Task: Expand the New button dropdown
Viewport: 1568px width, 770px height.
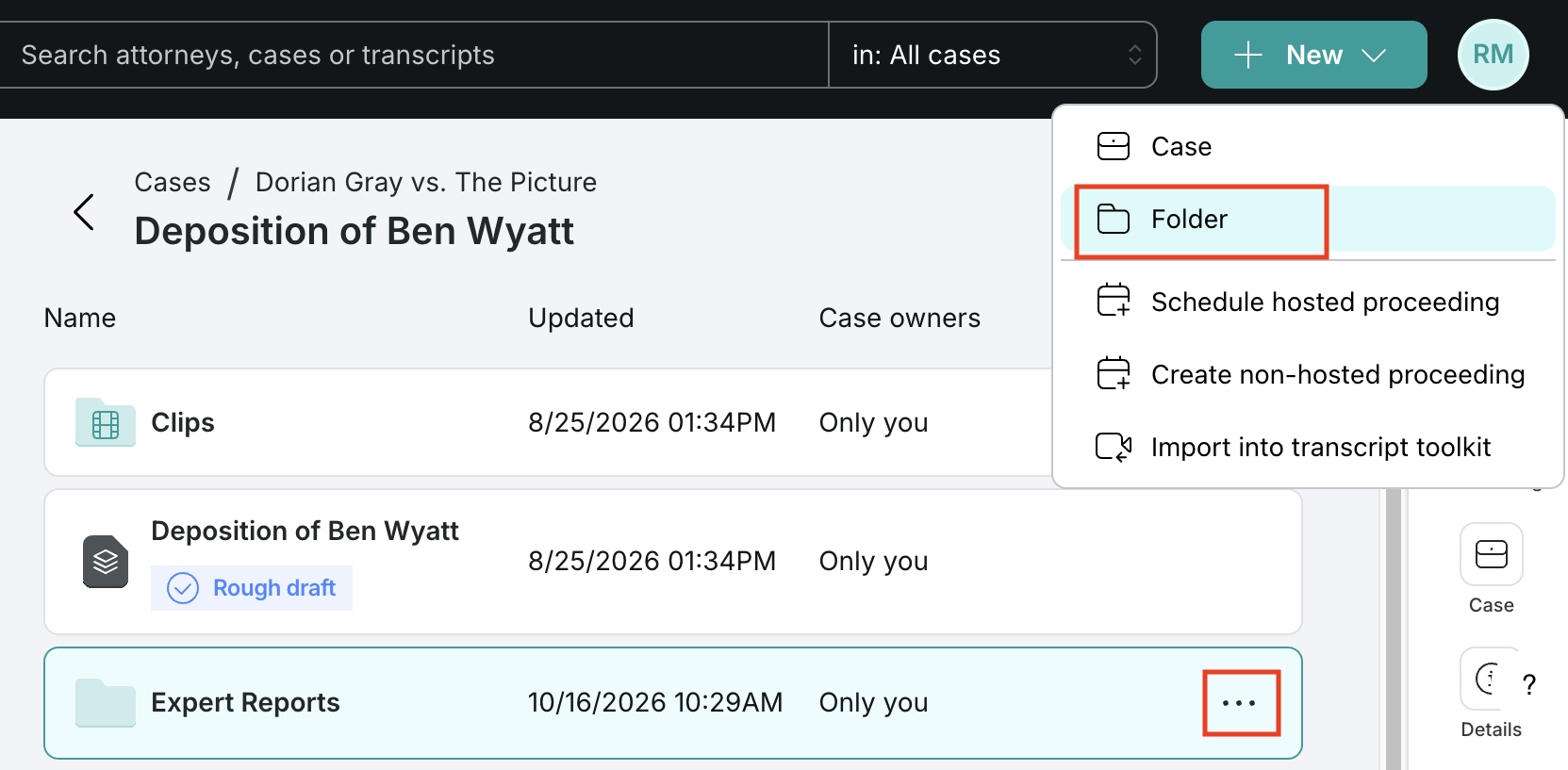Action: point(1313,55)
